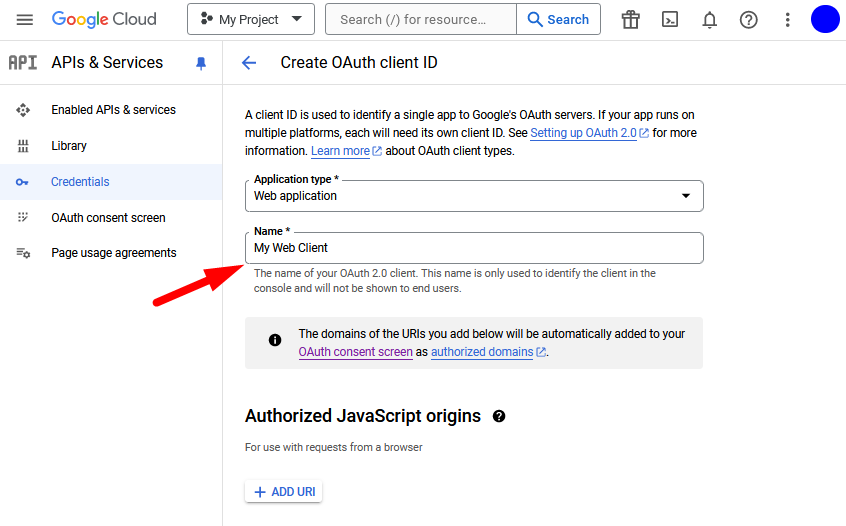Open the three-dot settings menu

[x=788, y=20]
